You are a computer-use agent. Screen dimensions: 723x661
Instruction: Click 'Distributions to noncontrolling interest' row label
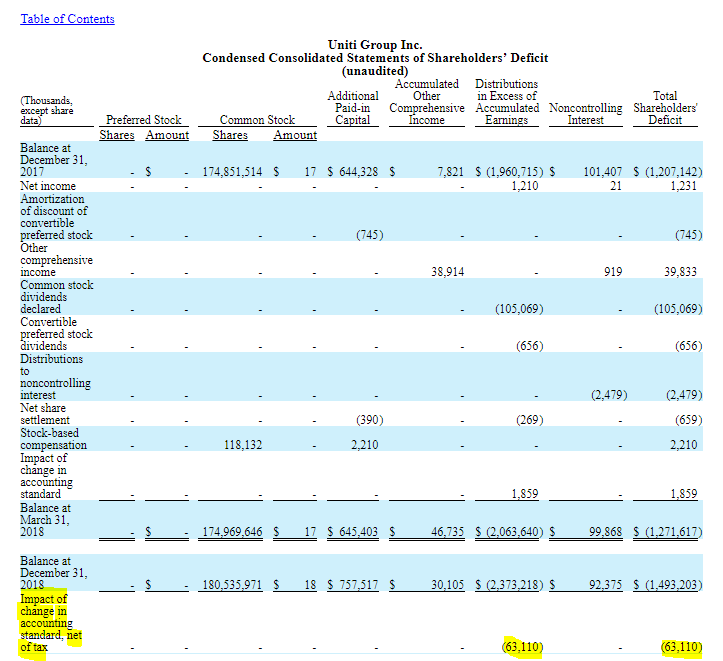(55, 377)
